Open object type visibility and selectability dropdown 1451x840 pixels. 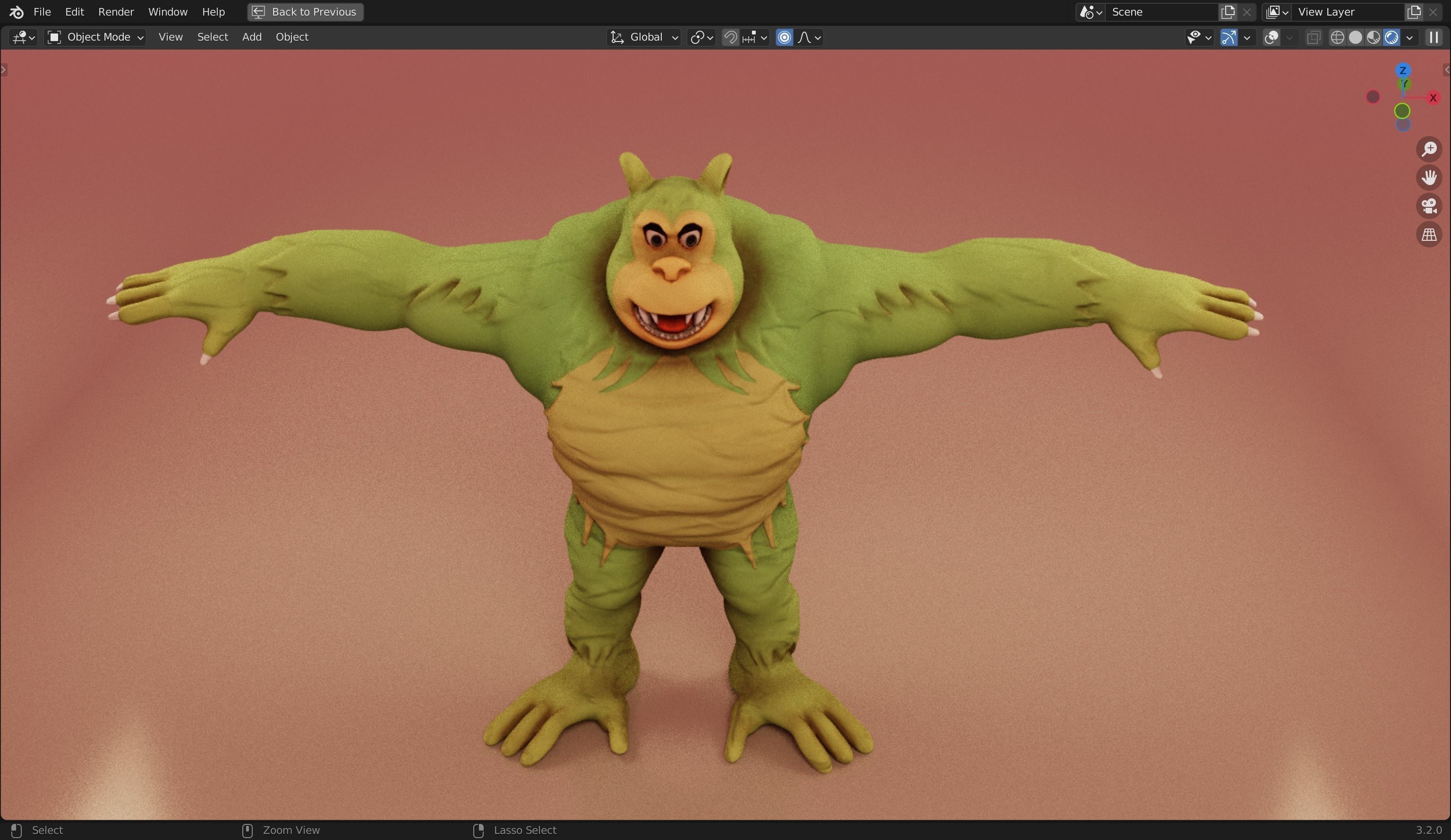[1199, 37]
